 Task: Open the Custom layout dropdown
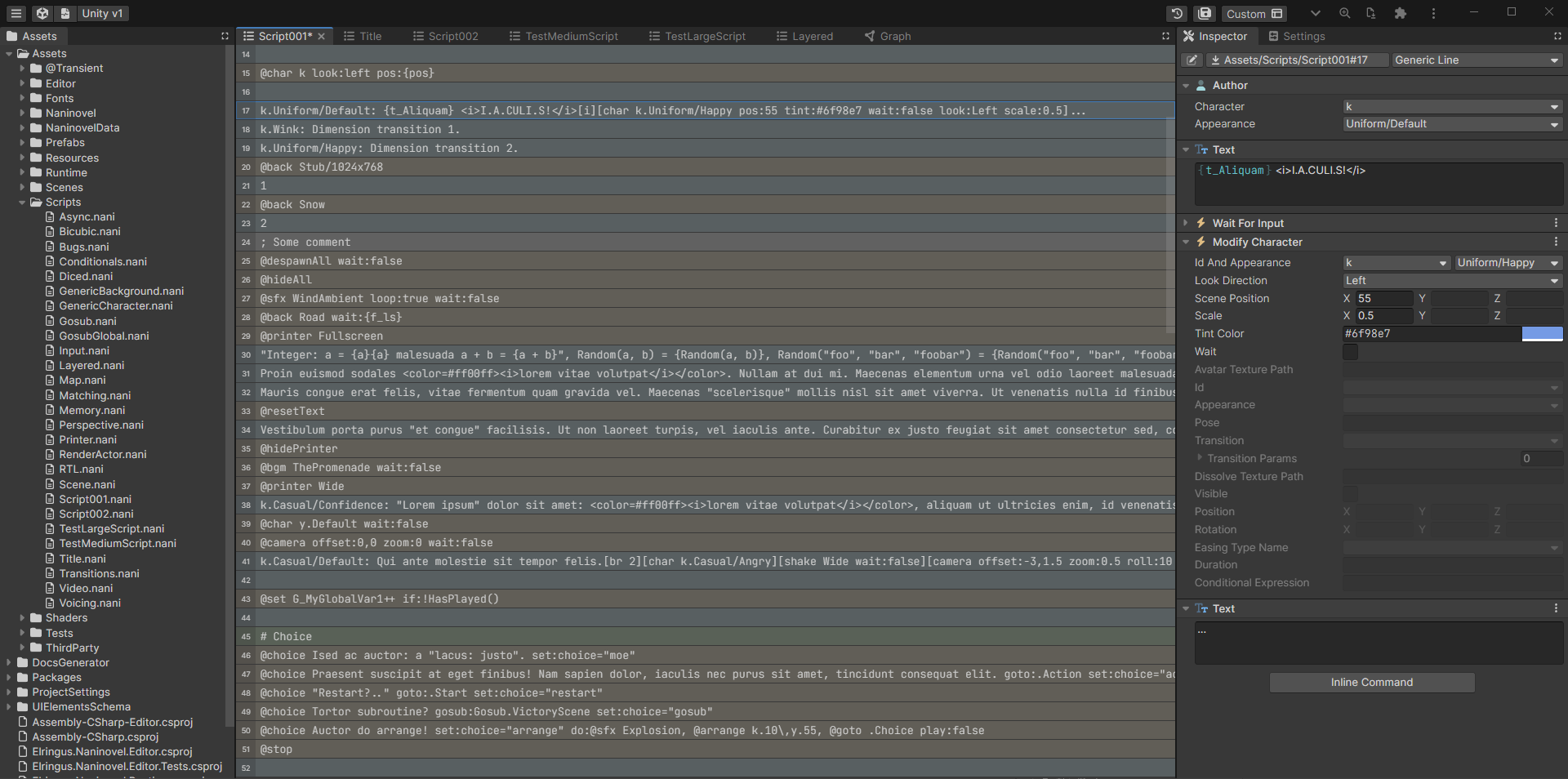click(x=1254, y=13)
